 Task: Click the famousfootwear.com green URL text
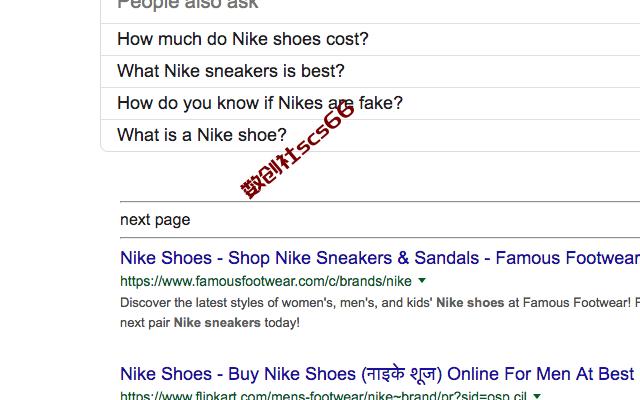point(266,281)
